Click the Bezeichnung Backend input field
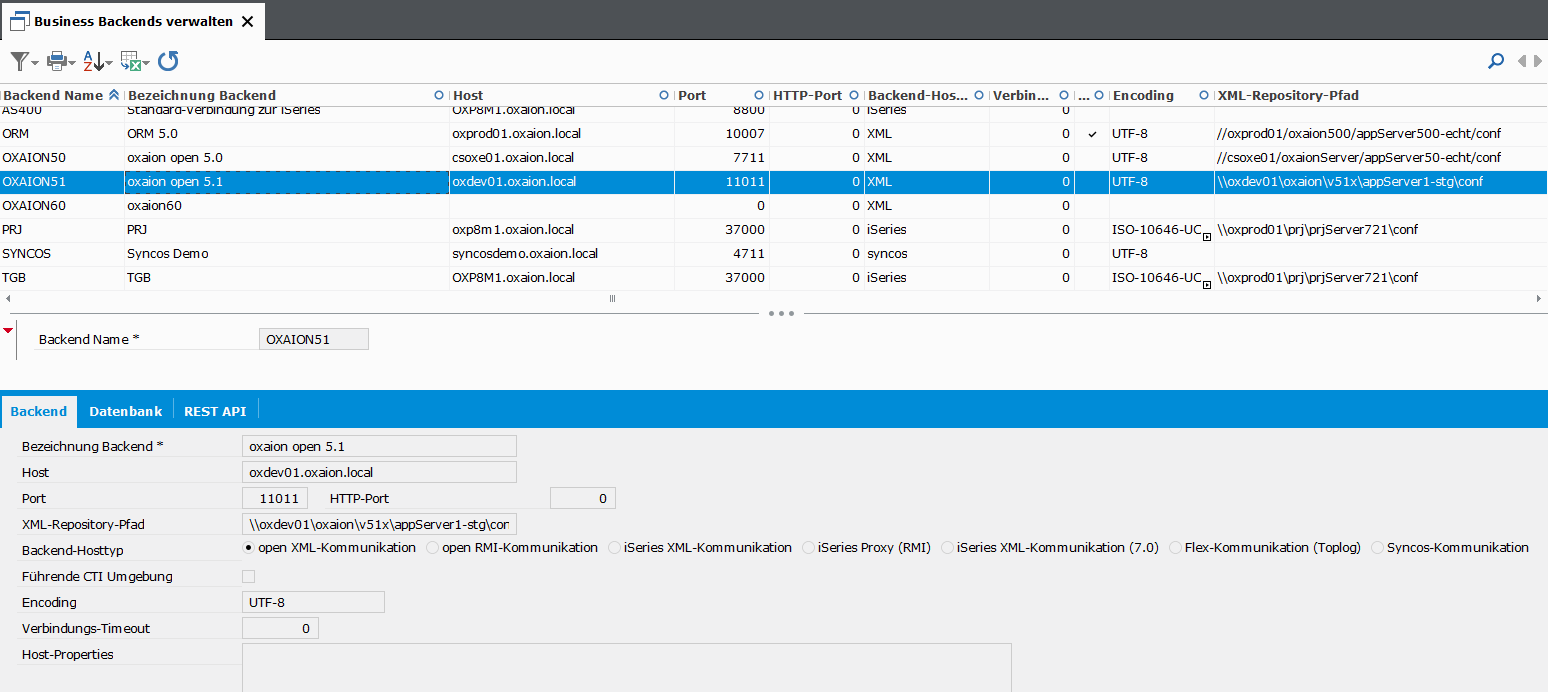1548x692 pixels. pyautogui.click(x=379, y=446)
